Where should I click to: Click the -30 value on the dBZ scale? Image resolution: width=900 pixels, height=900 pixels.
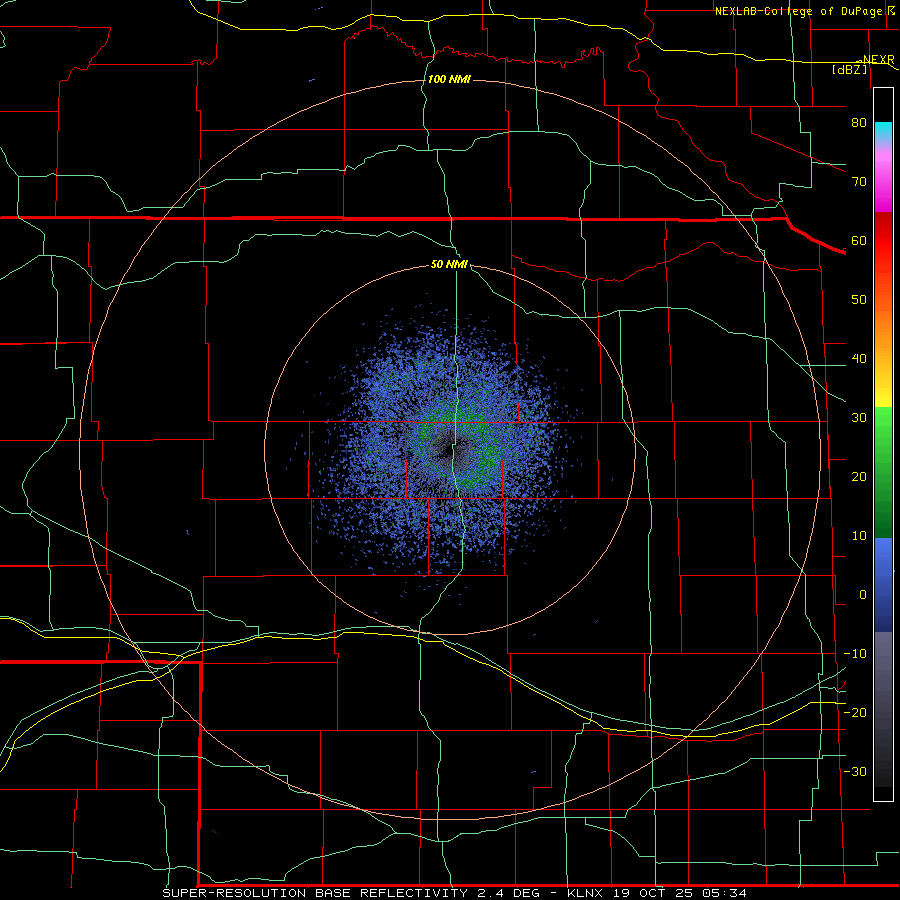pos(855,771)
